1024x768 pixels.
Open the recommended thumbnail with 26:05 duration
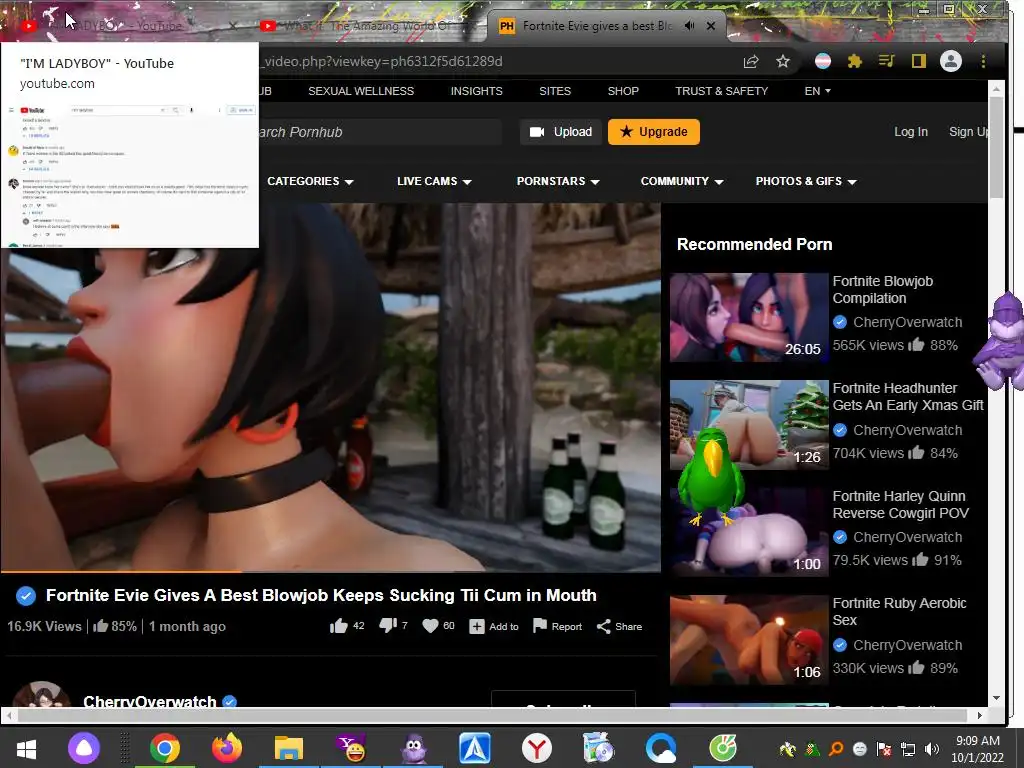pos(749,317)
